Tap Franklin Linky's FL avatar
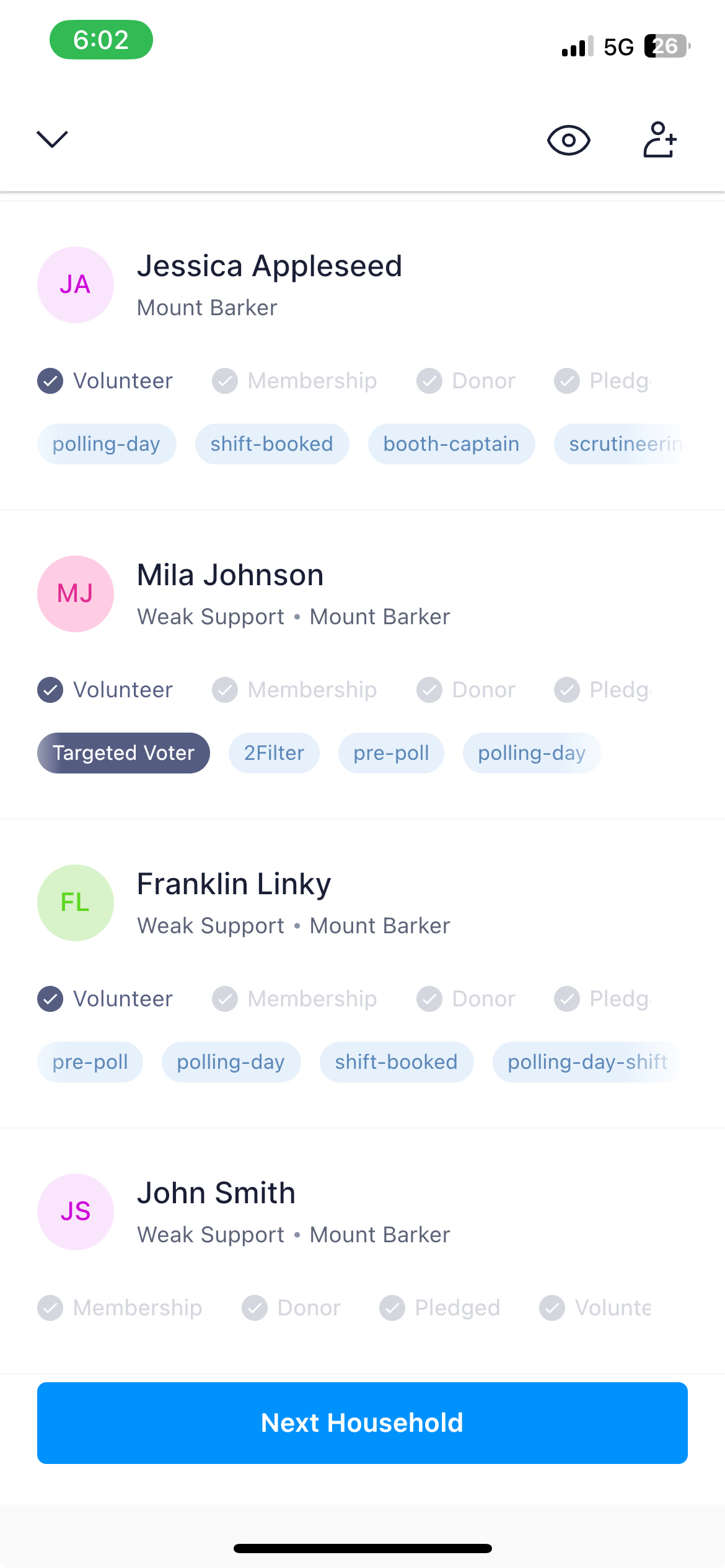This screenshot has height=1568, width=725. click(x=76, y=903)
